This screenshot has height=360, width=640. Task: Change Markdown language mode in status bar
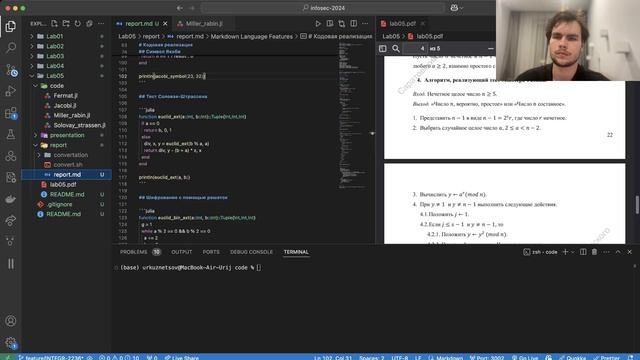pos(446,358)
